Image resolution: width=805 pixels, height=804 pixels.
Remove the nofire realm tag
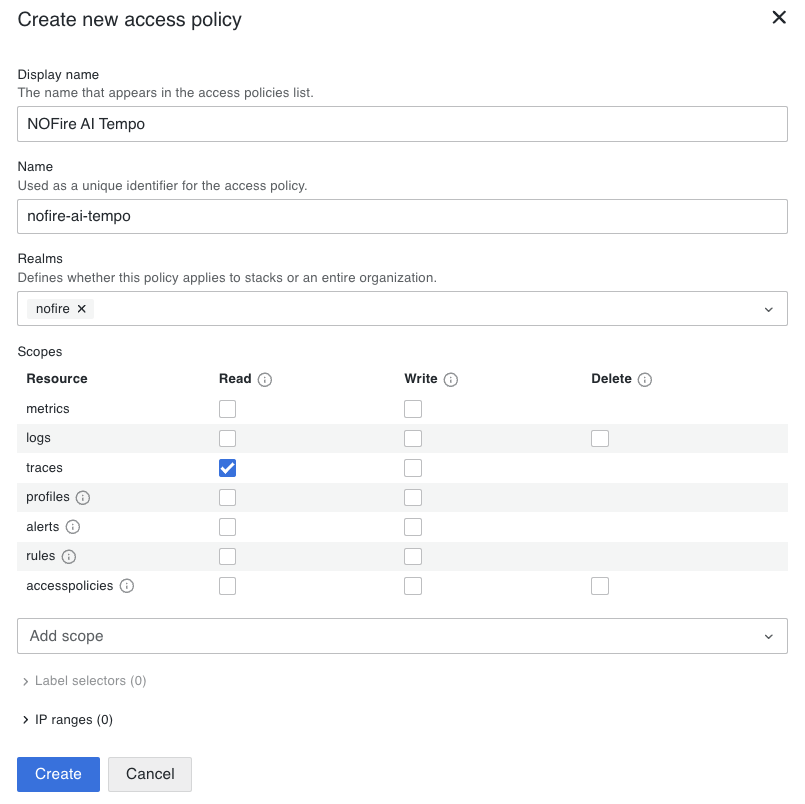point(82,309)
